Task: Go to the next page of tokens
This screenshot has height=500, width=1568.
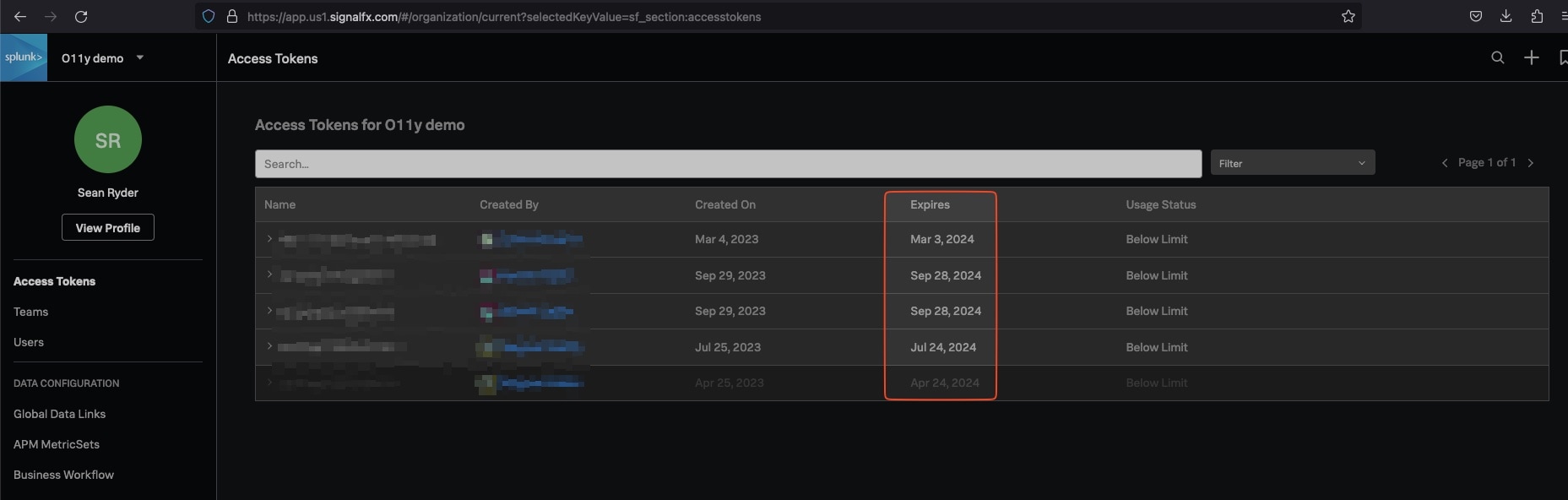Action: coord(1531,163)
